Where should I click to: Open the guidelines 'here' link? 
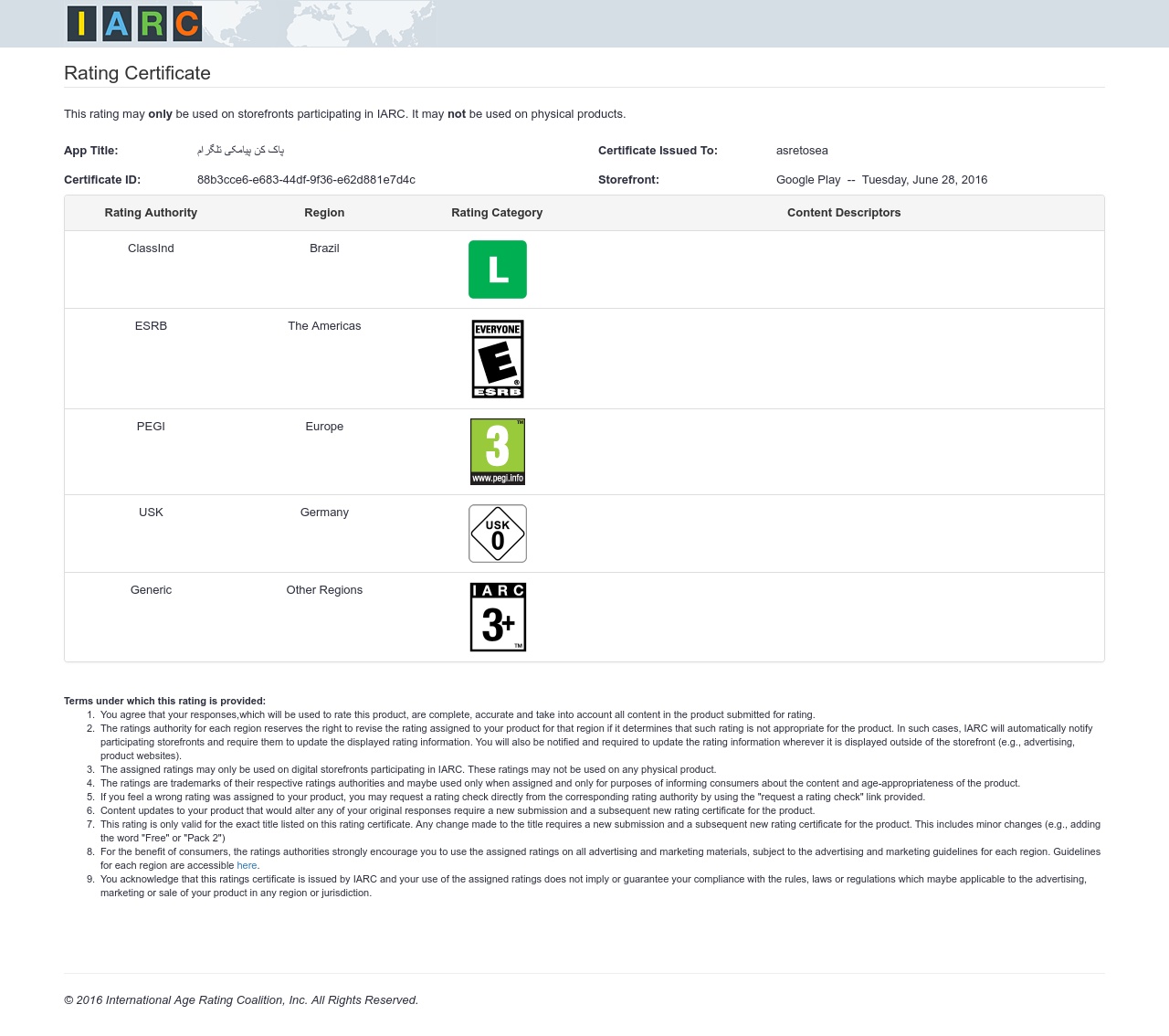pos(247,865)
